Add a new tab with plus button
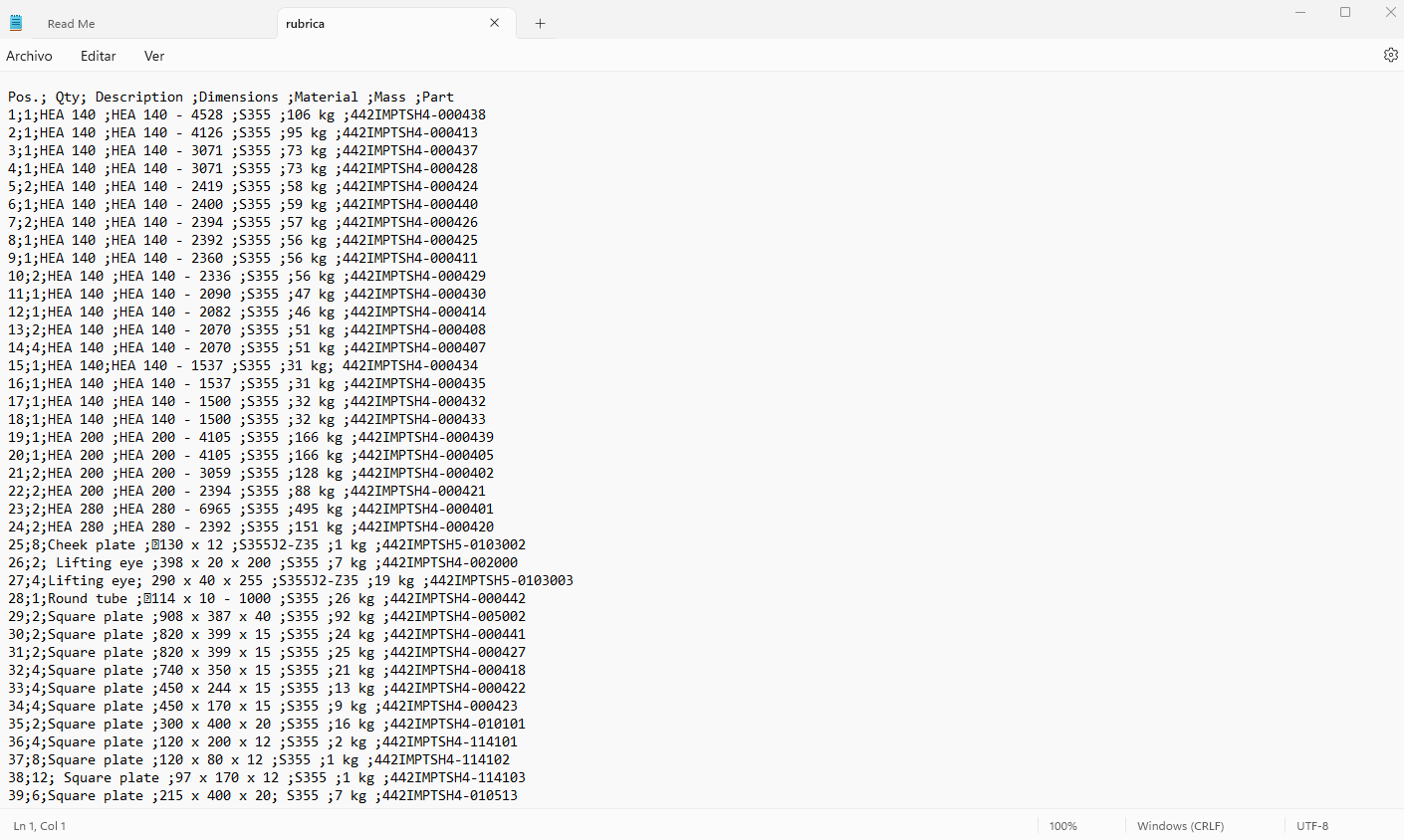Viewport: 1404px width, 840px height. coord(540,24)
